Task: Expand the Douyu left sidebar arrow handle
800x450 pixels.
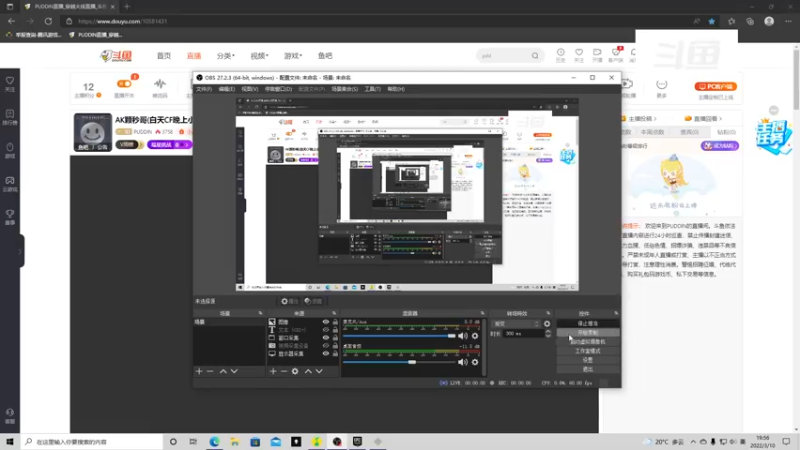Action: click(x=20, y=251)
